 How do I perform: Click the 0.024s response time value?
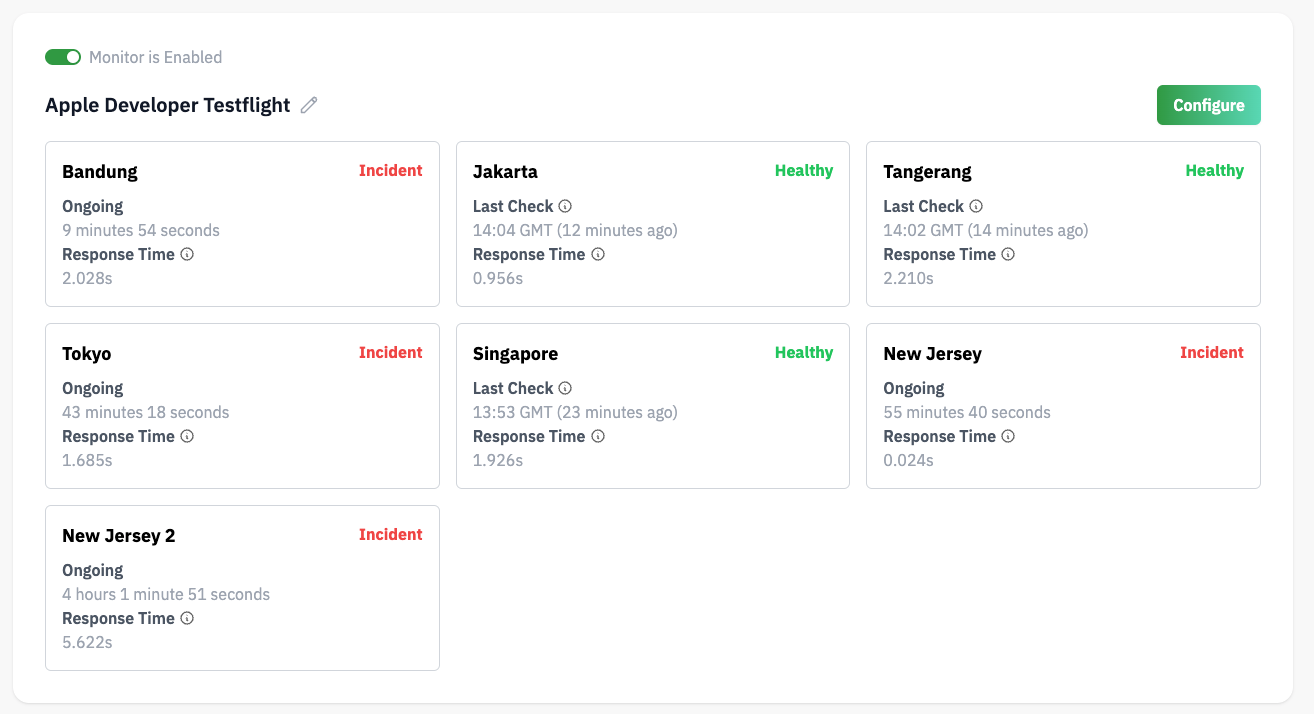(x=909, y=460)
